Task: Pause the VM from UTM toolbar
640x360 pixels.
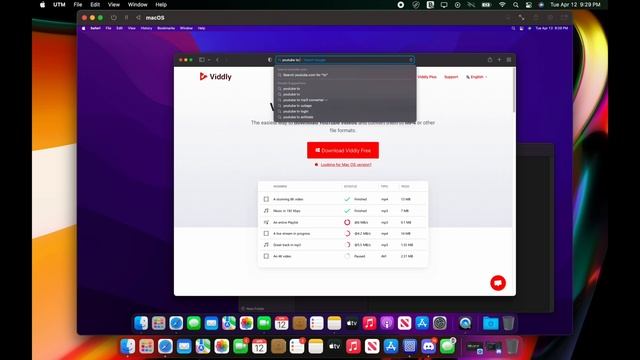Action: (x=126, y=18)
